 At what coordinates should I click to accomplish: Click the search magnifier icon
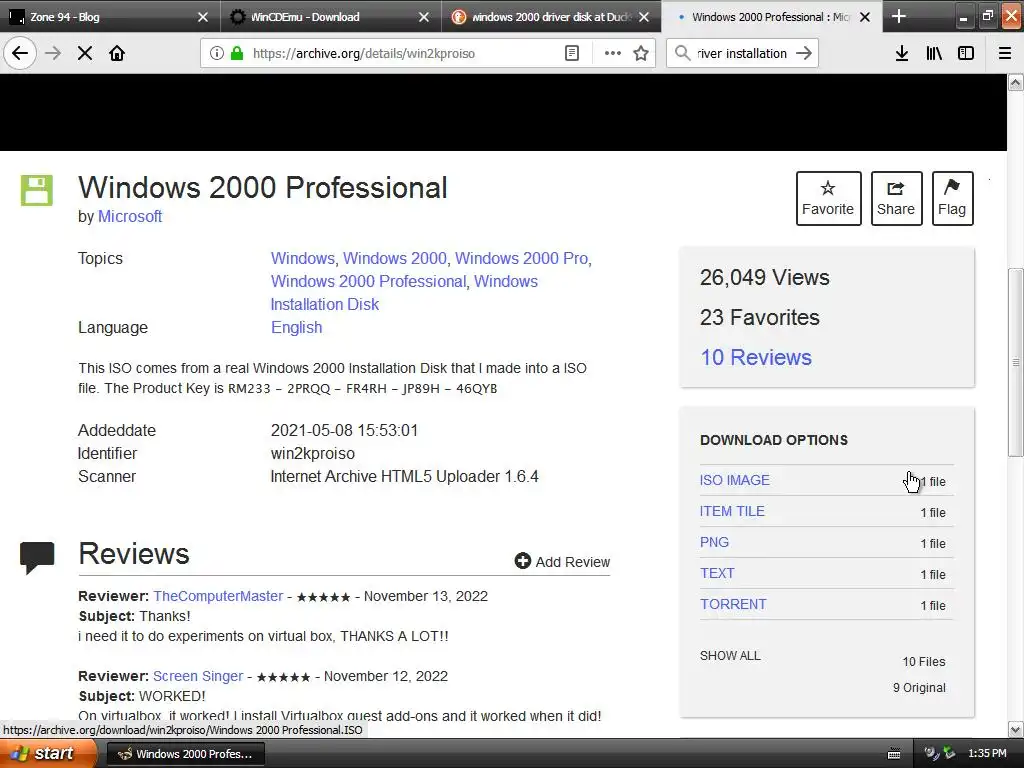(x=682, y=53)
